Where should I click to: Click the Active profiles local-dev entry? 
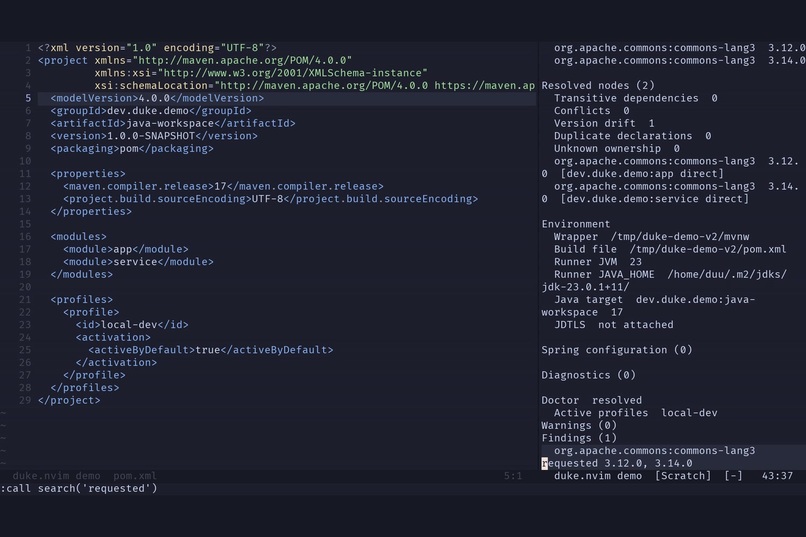[x=635, y=413]
